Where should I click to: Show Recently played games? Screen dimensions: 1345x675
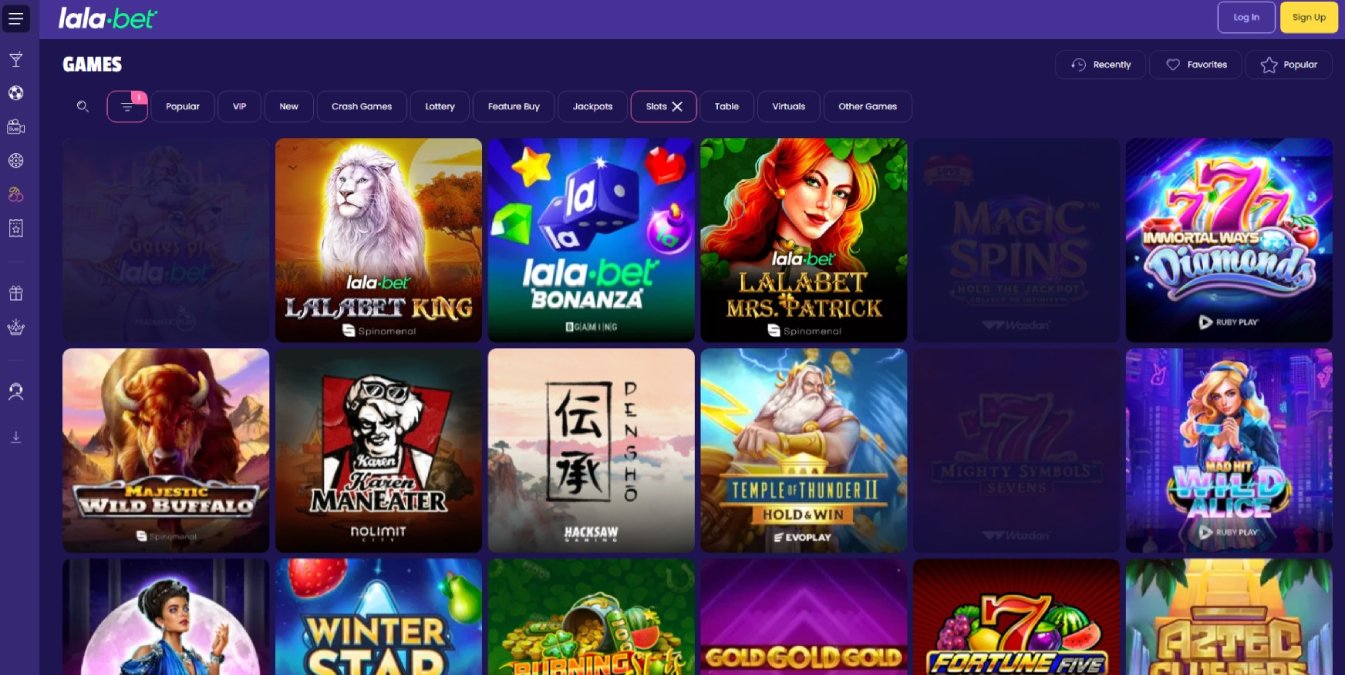tap(1100, 65)
